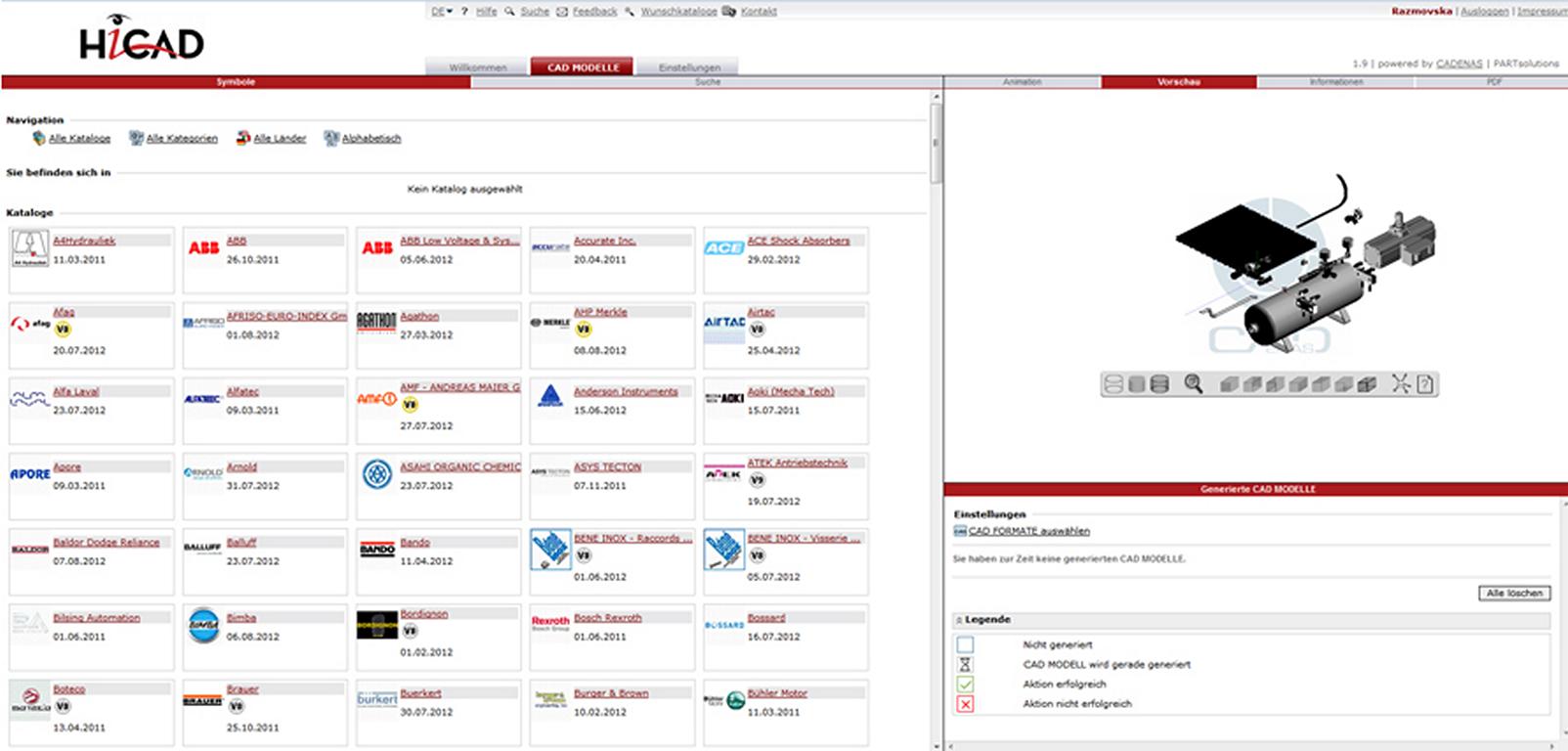Open the Animation tab
The height and width of the screenshot is (751, 1568).
pos(1023,82)
